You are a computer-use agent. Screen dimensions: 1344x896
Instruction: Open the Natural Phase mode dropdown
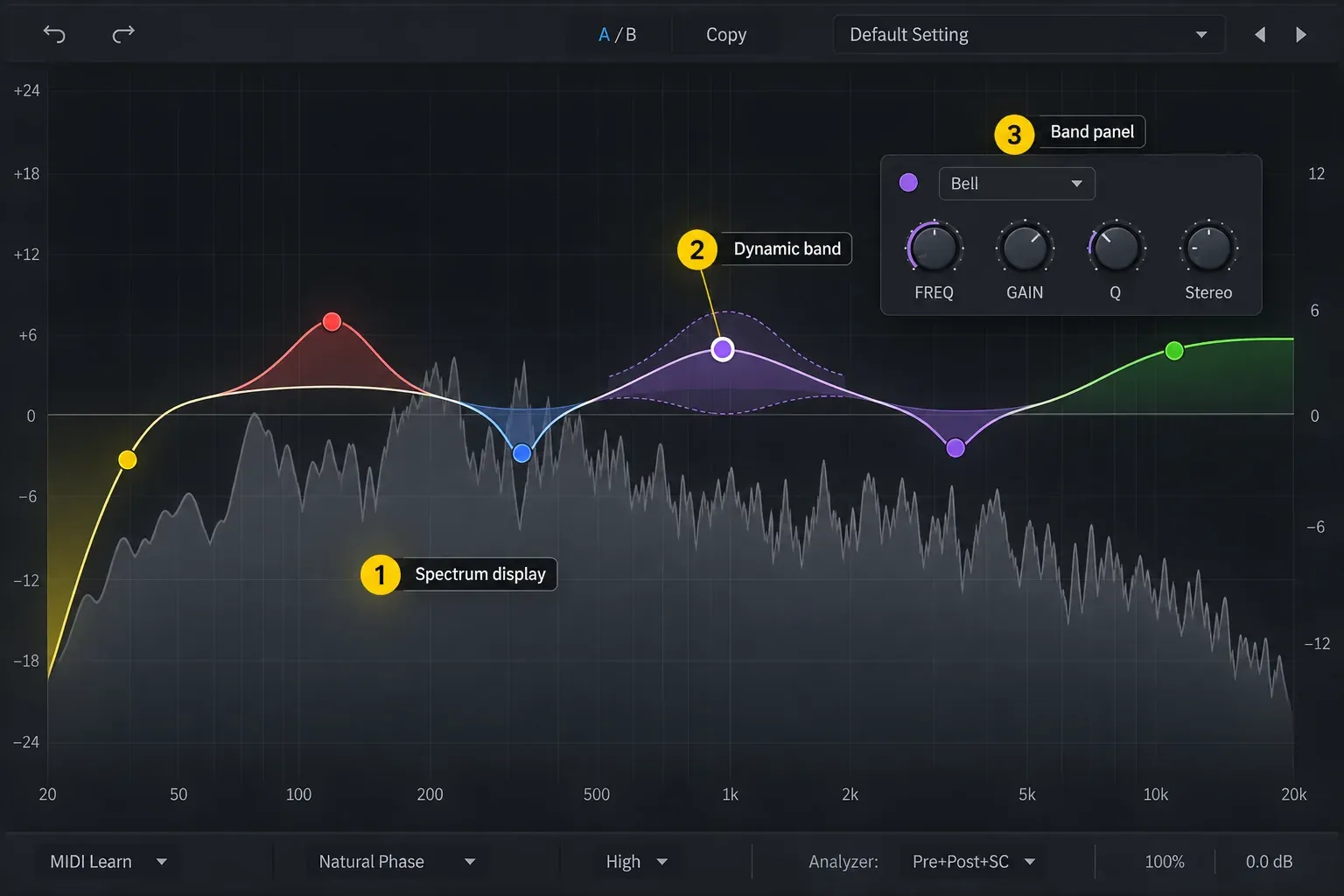pyautogui.click(x=397, y=862)
